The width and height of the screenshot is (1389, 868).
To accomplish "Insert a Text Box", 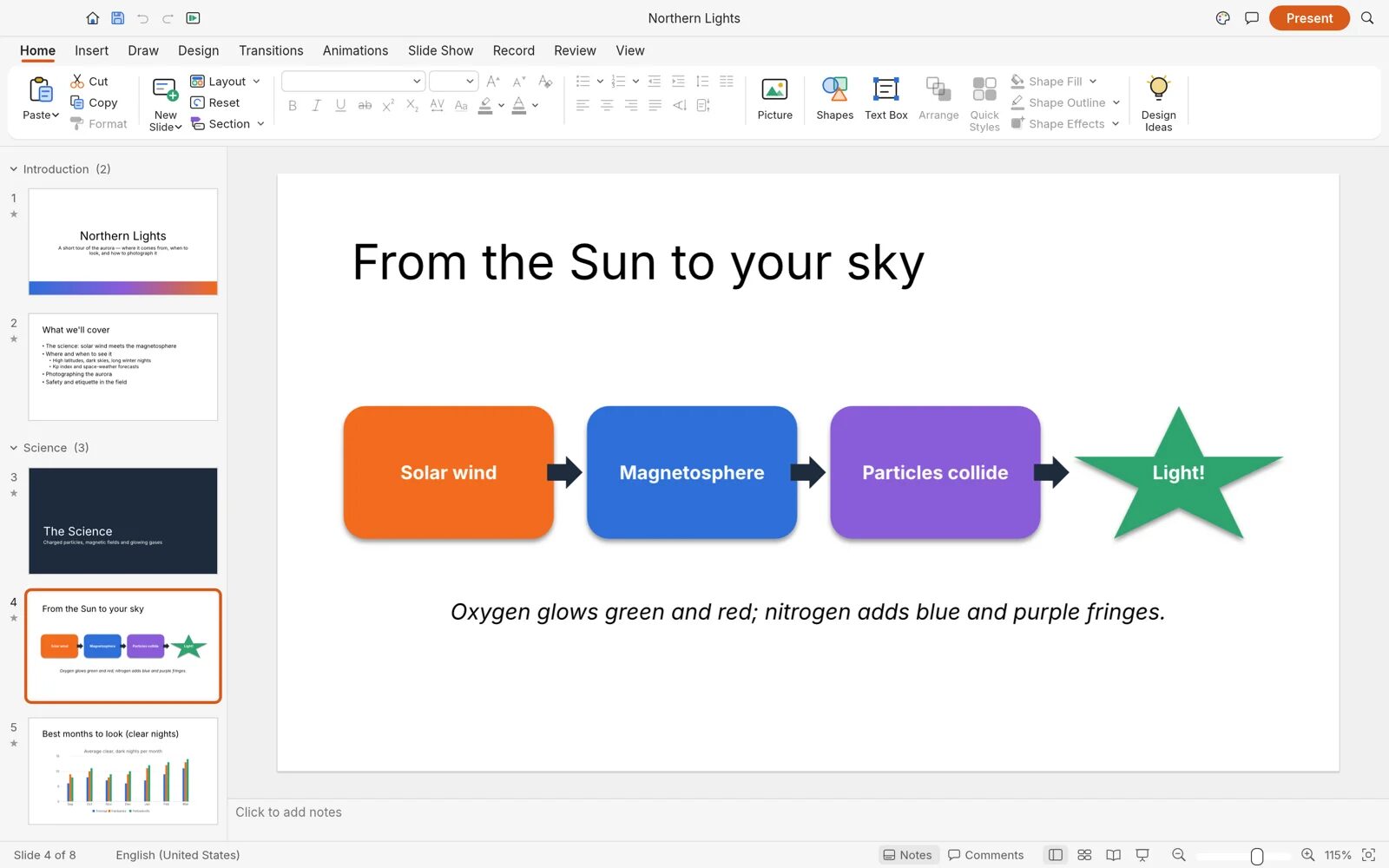I will tap(885, 99).
